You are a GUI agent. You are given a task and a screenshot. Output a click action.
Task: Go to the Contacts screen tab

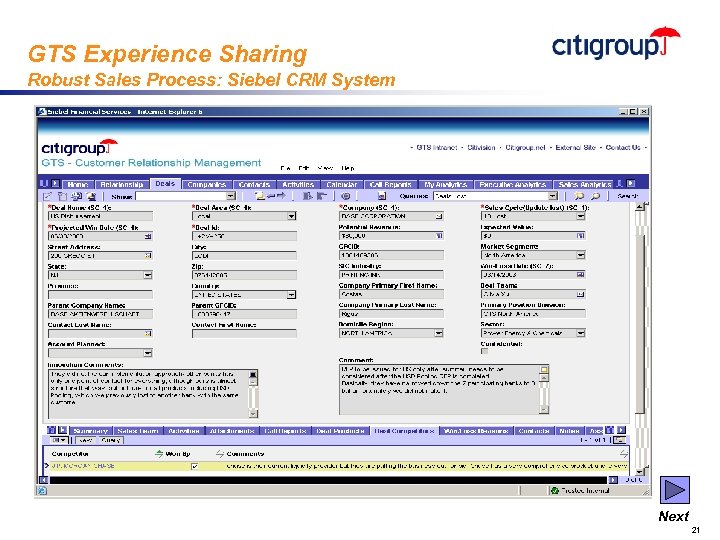coord(254,184)
